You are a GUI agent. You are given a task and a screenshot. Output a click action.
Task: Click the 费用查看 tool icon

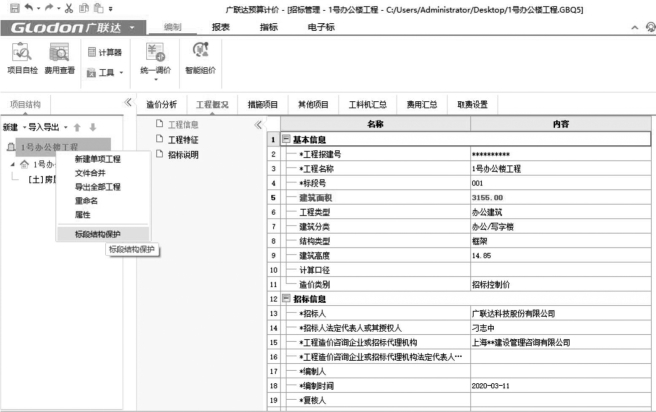[59, 58]
